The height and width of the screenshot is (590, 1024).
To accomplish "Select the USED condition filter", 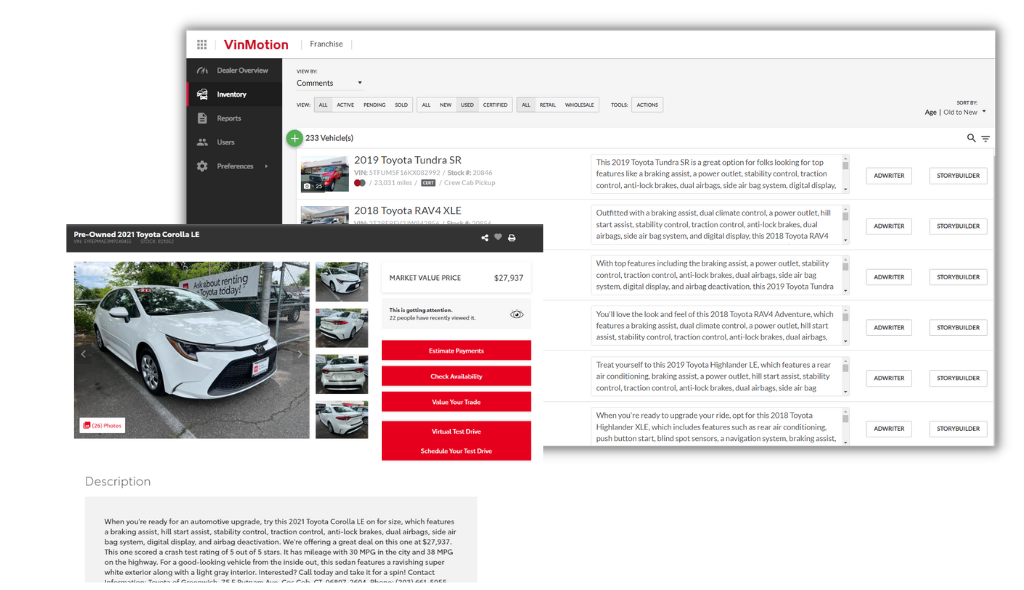I will (x=467, y=105).
